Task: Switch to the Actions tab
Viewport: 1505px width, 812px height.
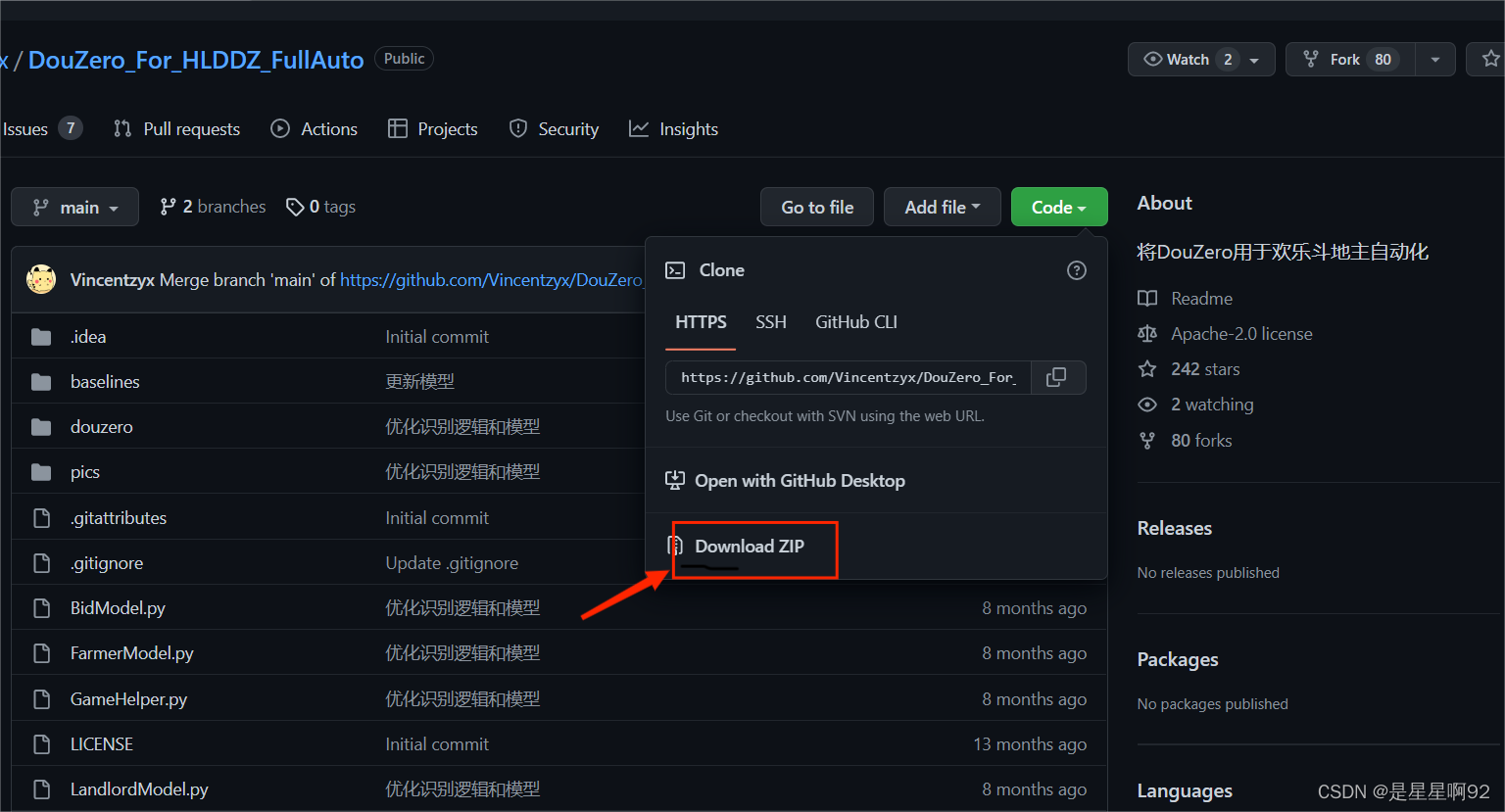Action: click(x=315, y=128)
